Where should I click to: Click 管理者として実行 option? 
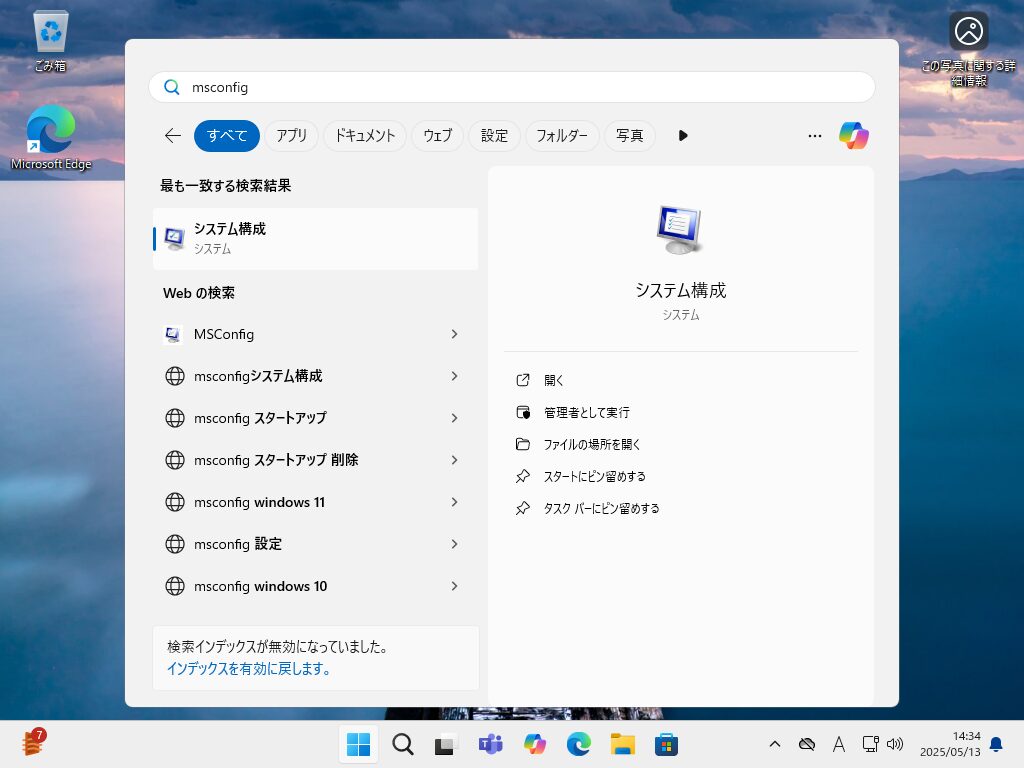click(586, 412)
